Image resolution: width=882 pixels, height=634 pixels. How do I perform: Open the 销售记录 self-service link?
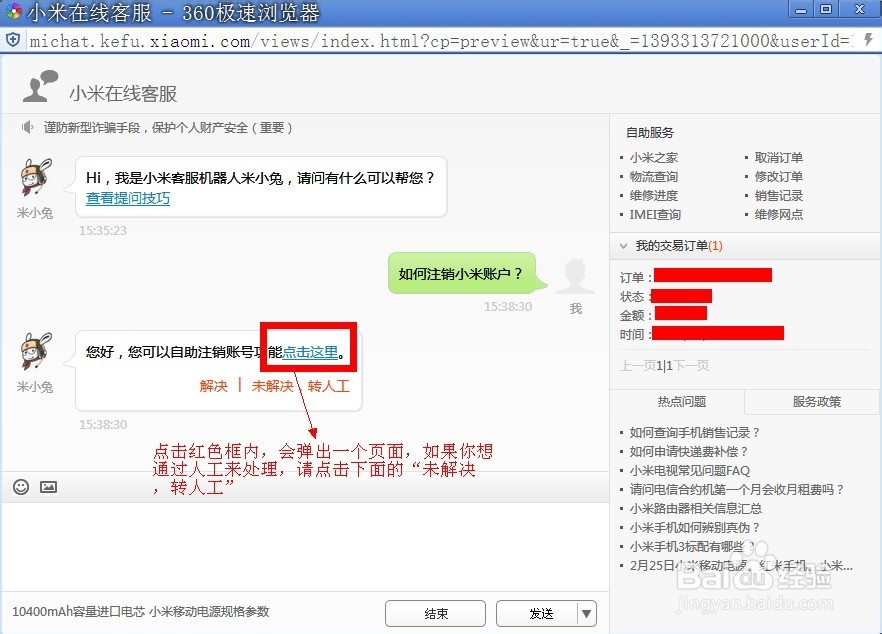(x=778, y=196)
